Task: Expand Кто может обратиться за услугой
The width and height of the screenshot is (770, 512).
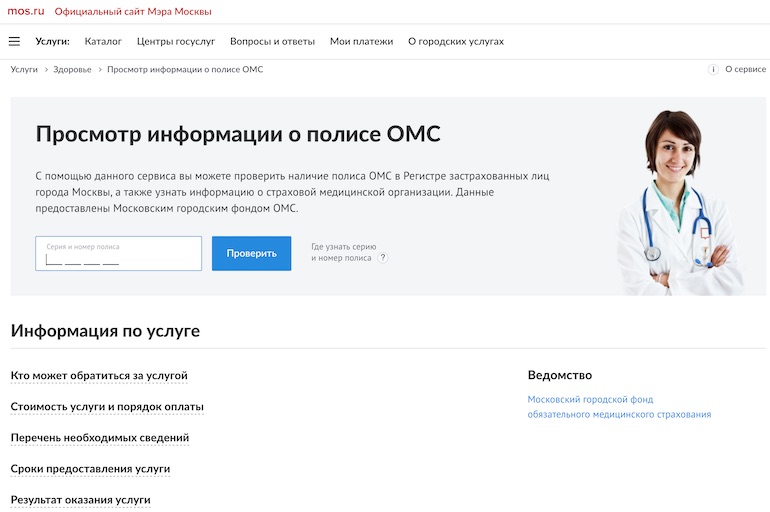Action: 99,376
